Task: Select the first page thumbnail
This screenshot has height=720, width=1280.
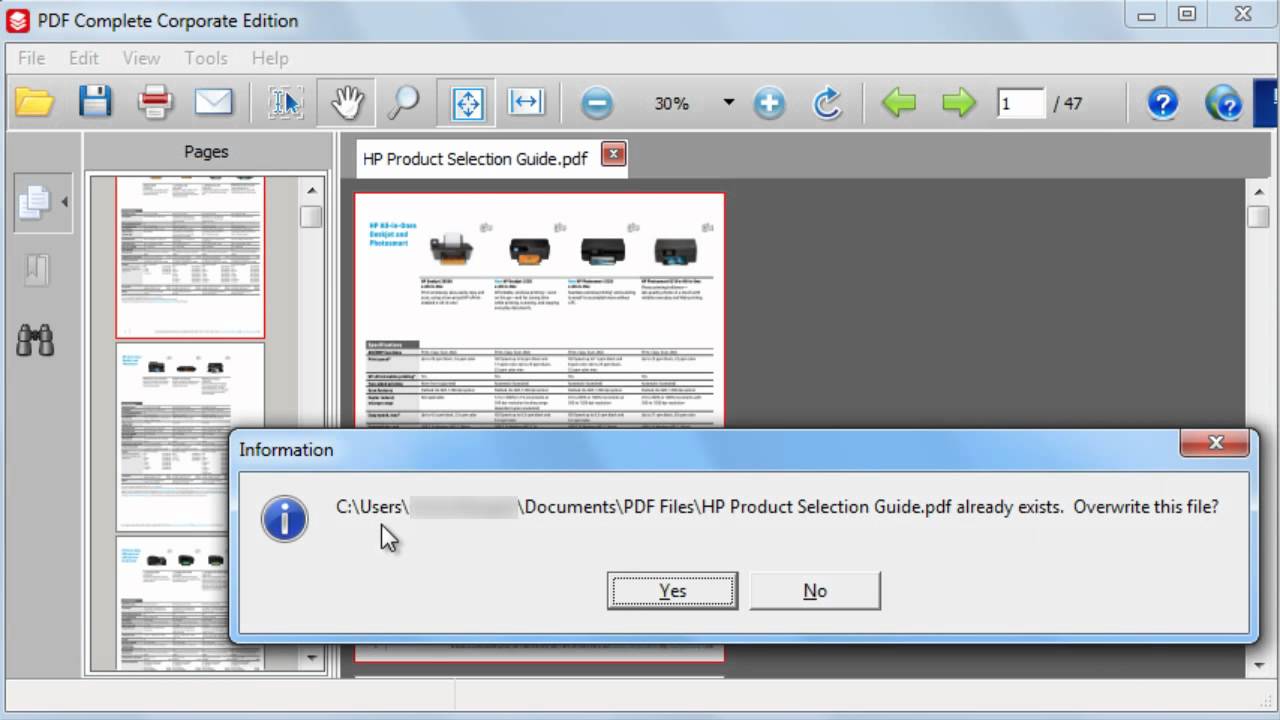Action: tap(190, 257)
